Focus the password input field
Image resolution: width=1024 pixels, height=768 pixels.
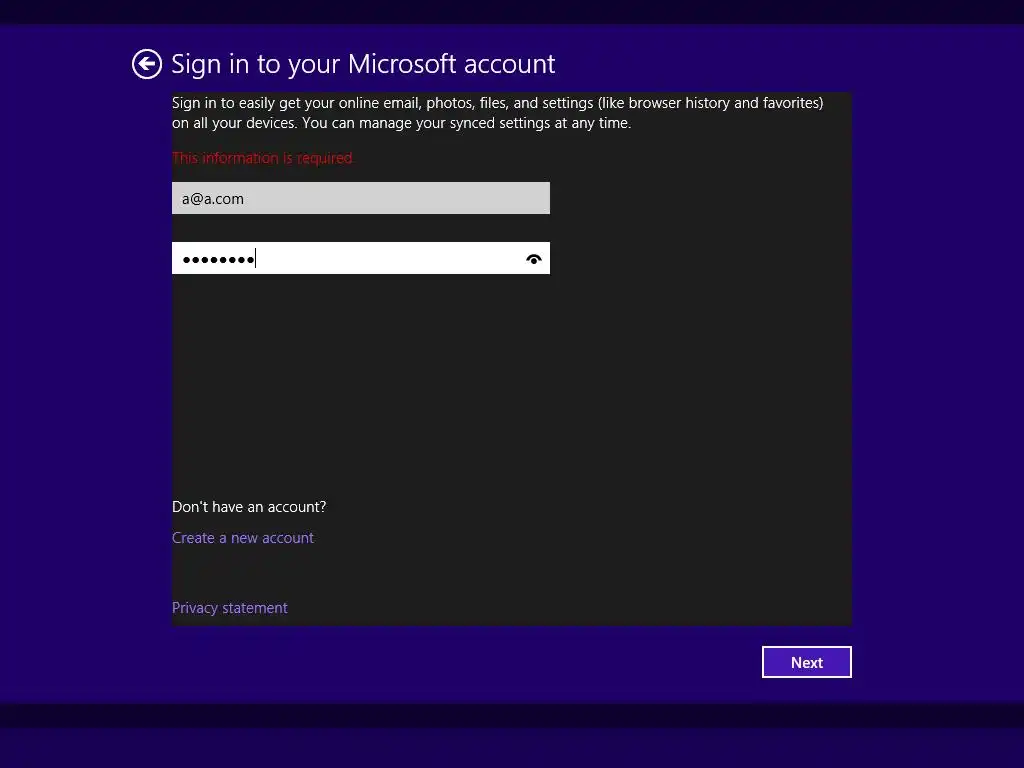360,259
